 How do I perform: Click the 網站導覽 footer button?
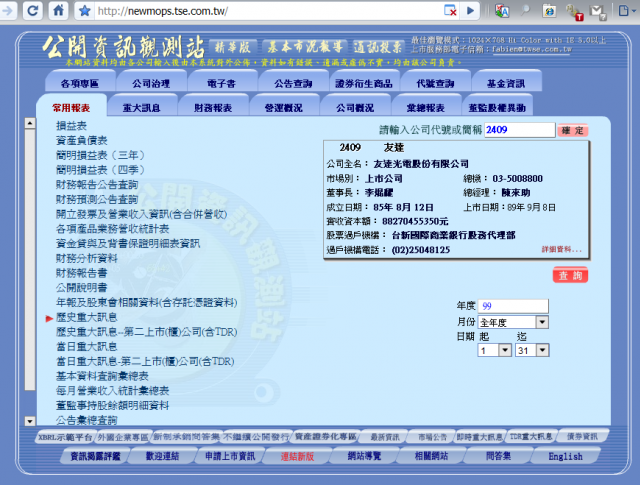364,456
